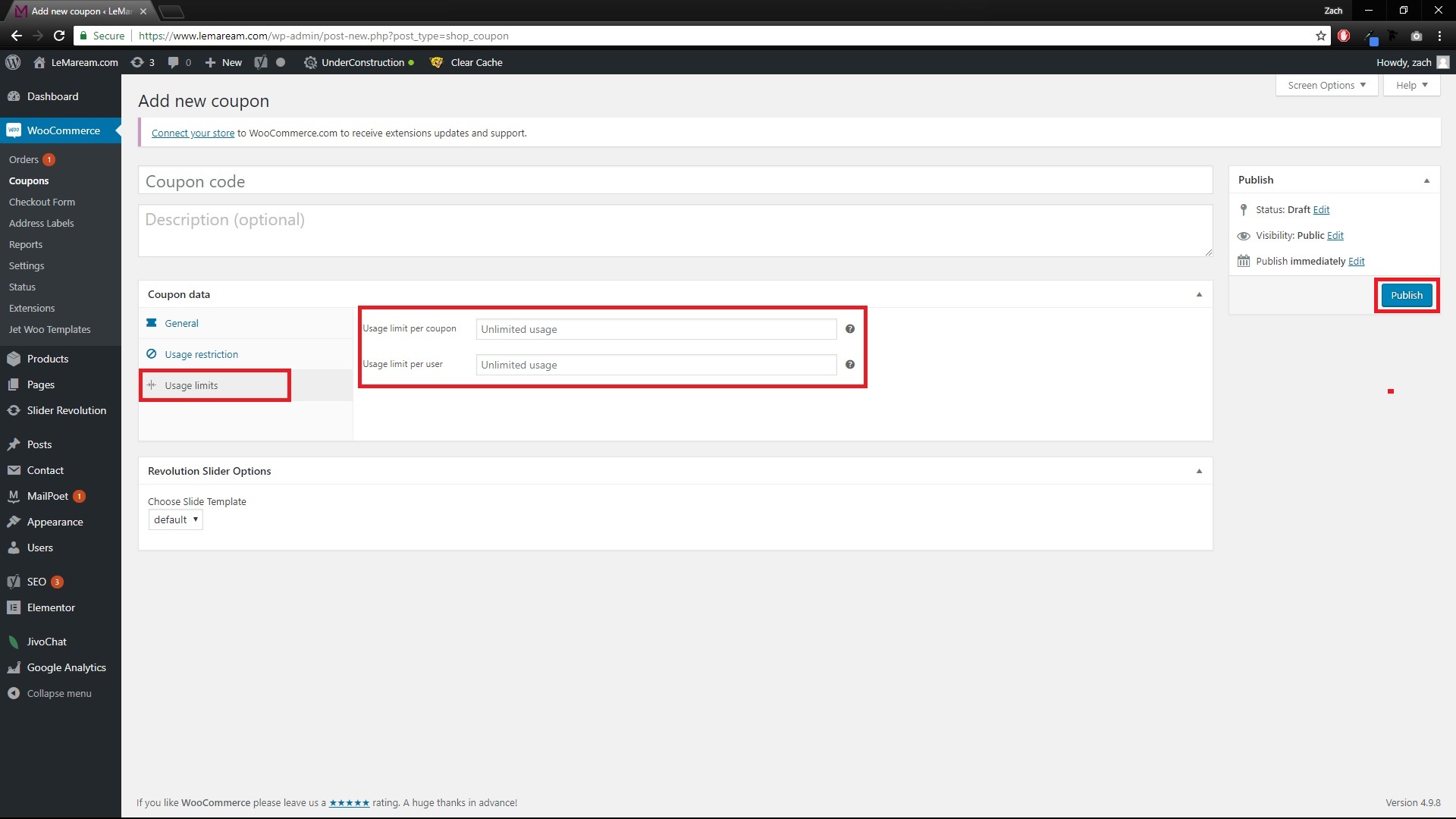Edit the Publish immediately date

(1356, 262)
